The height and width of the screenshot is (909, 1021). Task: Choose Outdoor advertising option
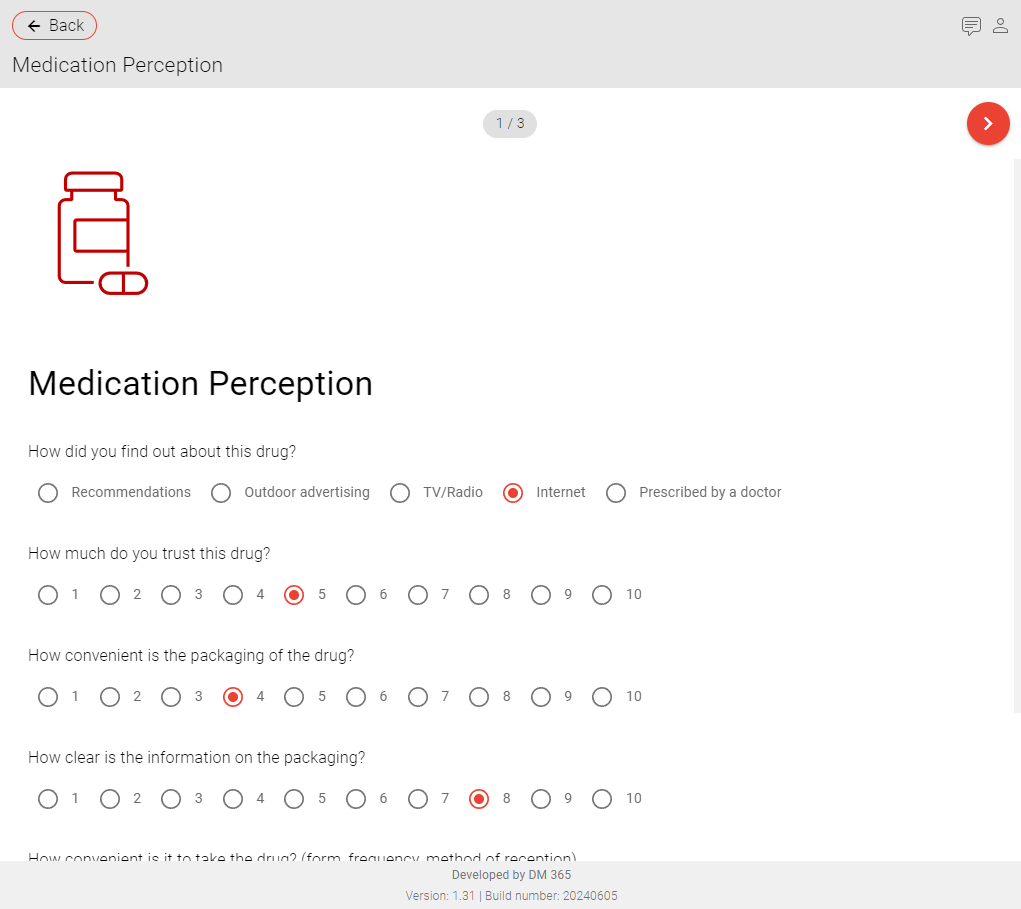coord(221,493)
